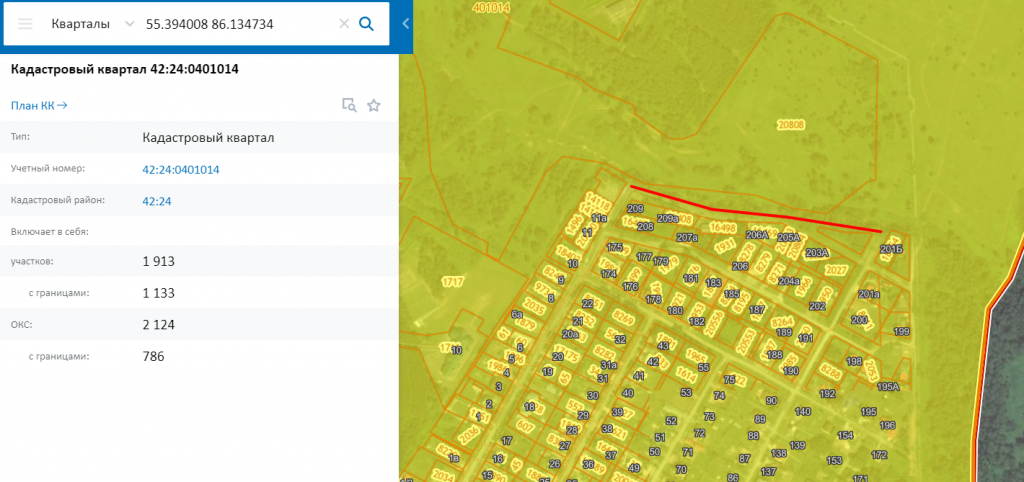Click parcel label 8264 on the map
1024x482 pixels.
782,321
